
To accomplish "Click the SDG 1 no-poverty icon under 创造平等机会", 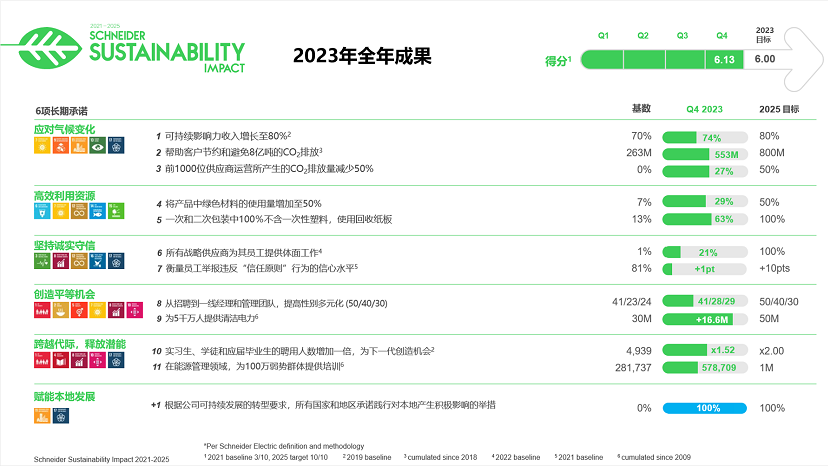I will (42, 310).
